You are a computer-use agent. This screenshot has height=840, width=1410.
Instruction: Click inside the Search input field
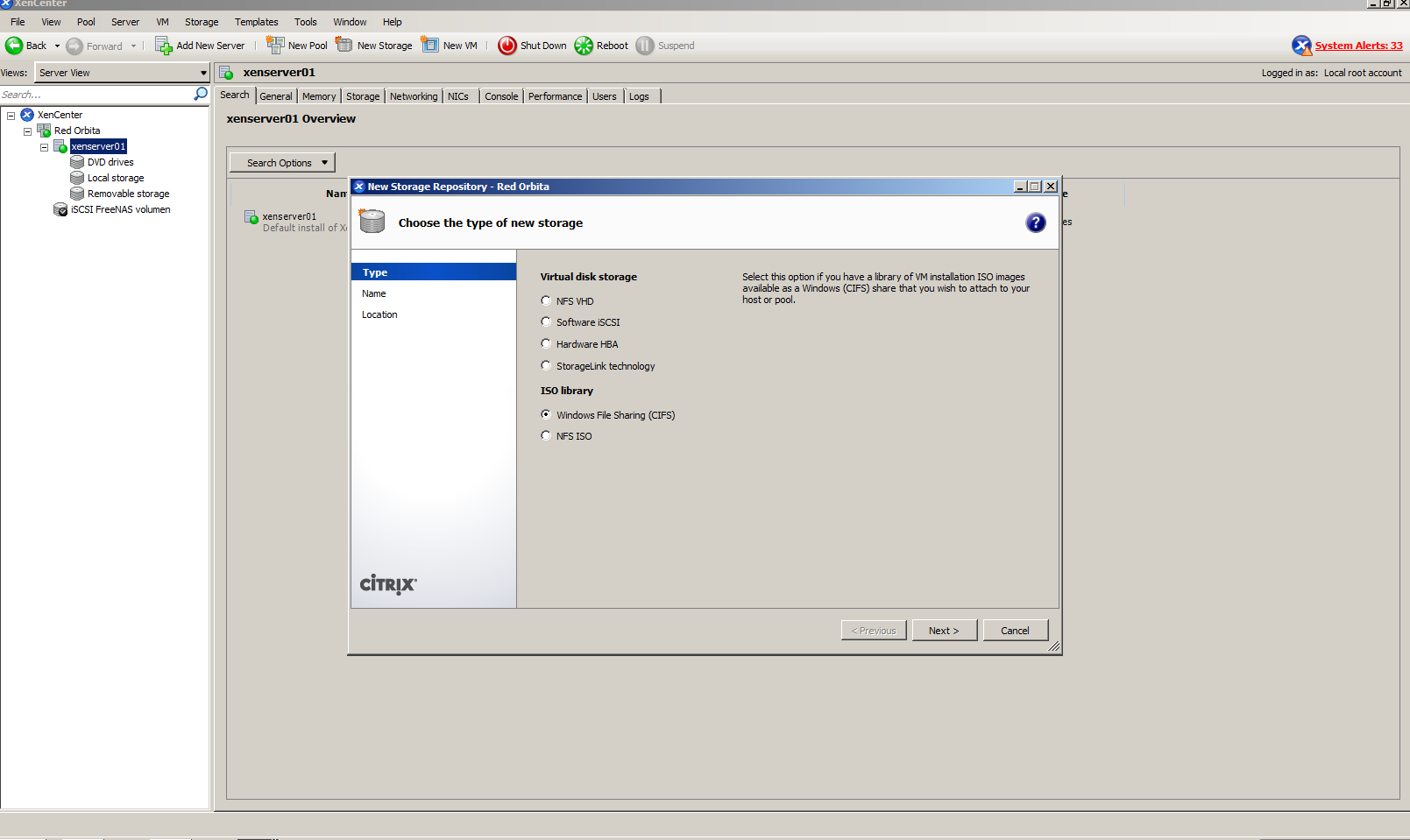click(95, 95)
